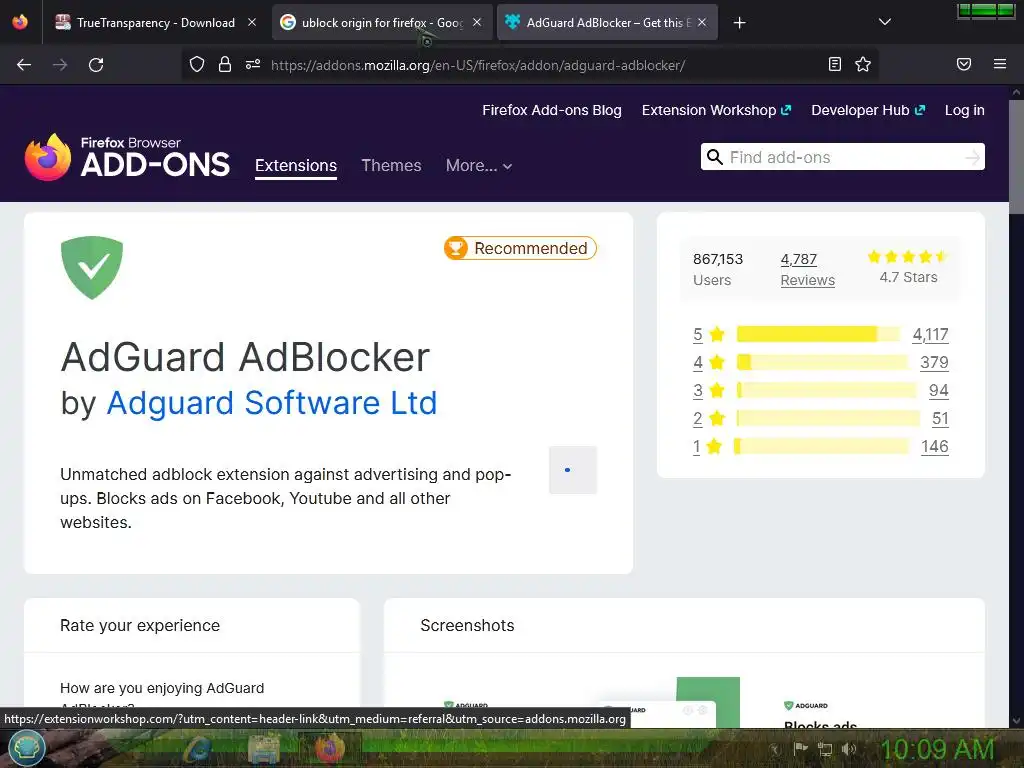Open the Adguard Software Ltd author link

click(272, 402)
